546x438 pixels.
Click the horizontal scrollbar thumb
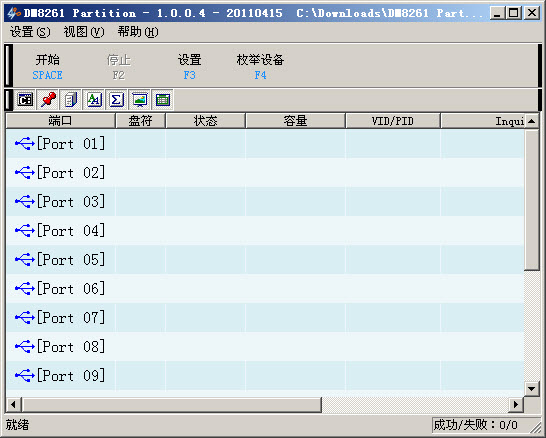172,405
